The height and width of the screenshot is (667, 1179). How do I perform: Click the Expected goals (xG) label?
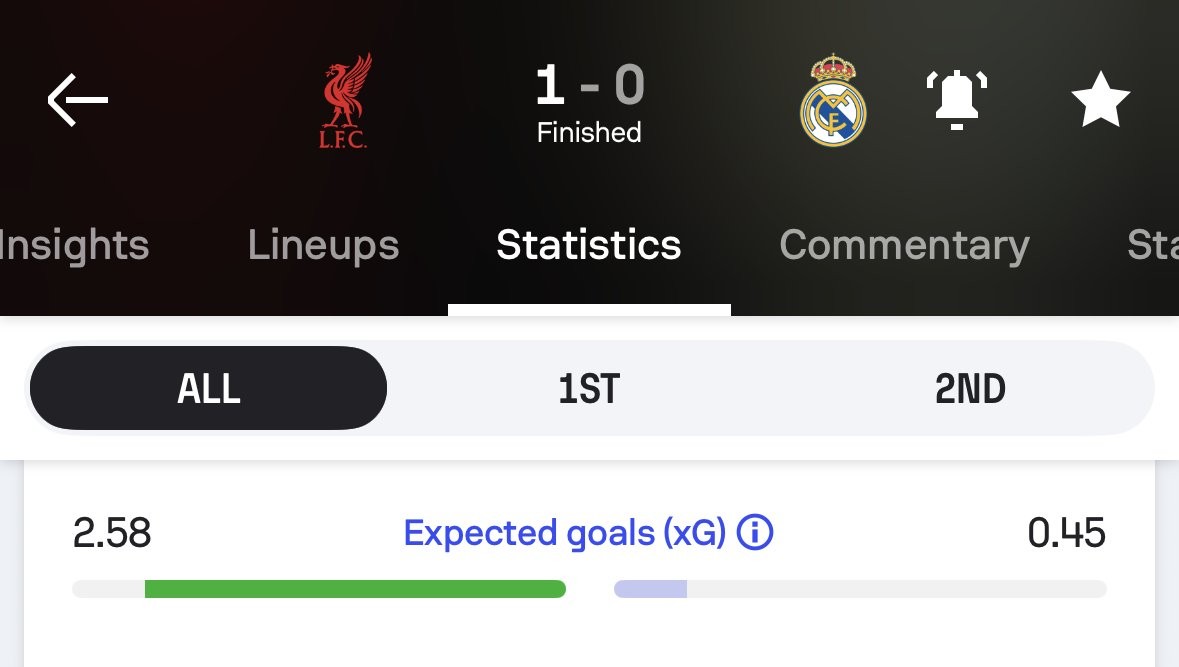tap(564, 534)
